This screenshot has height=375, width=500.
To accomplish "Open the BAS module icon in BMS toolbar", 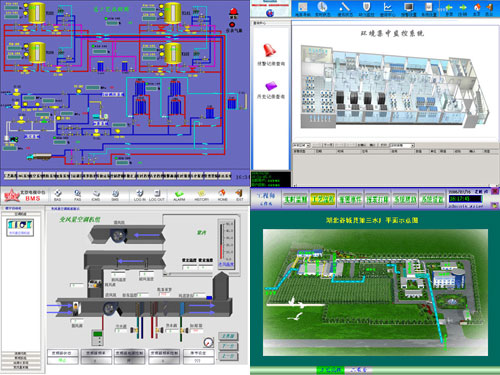I will click(58, 194).
